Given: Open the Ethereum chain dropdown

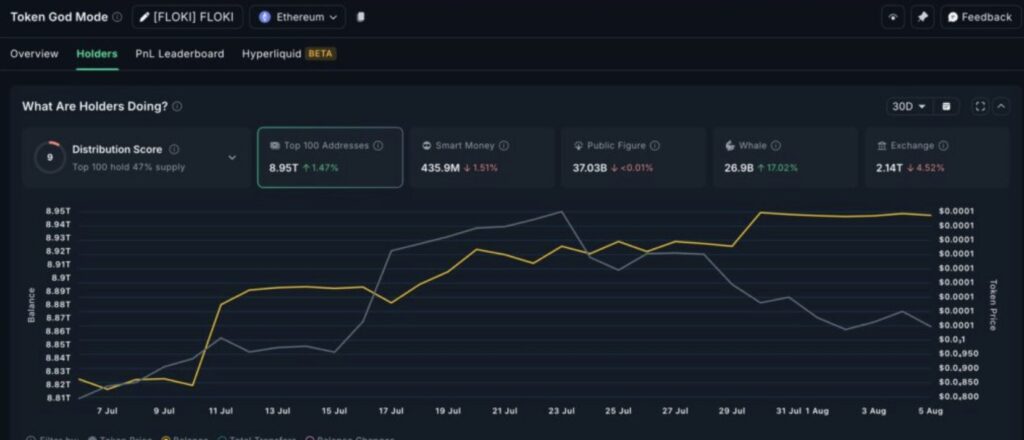Looking at the screenshot, I should click(297, 17).
